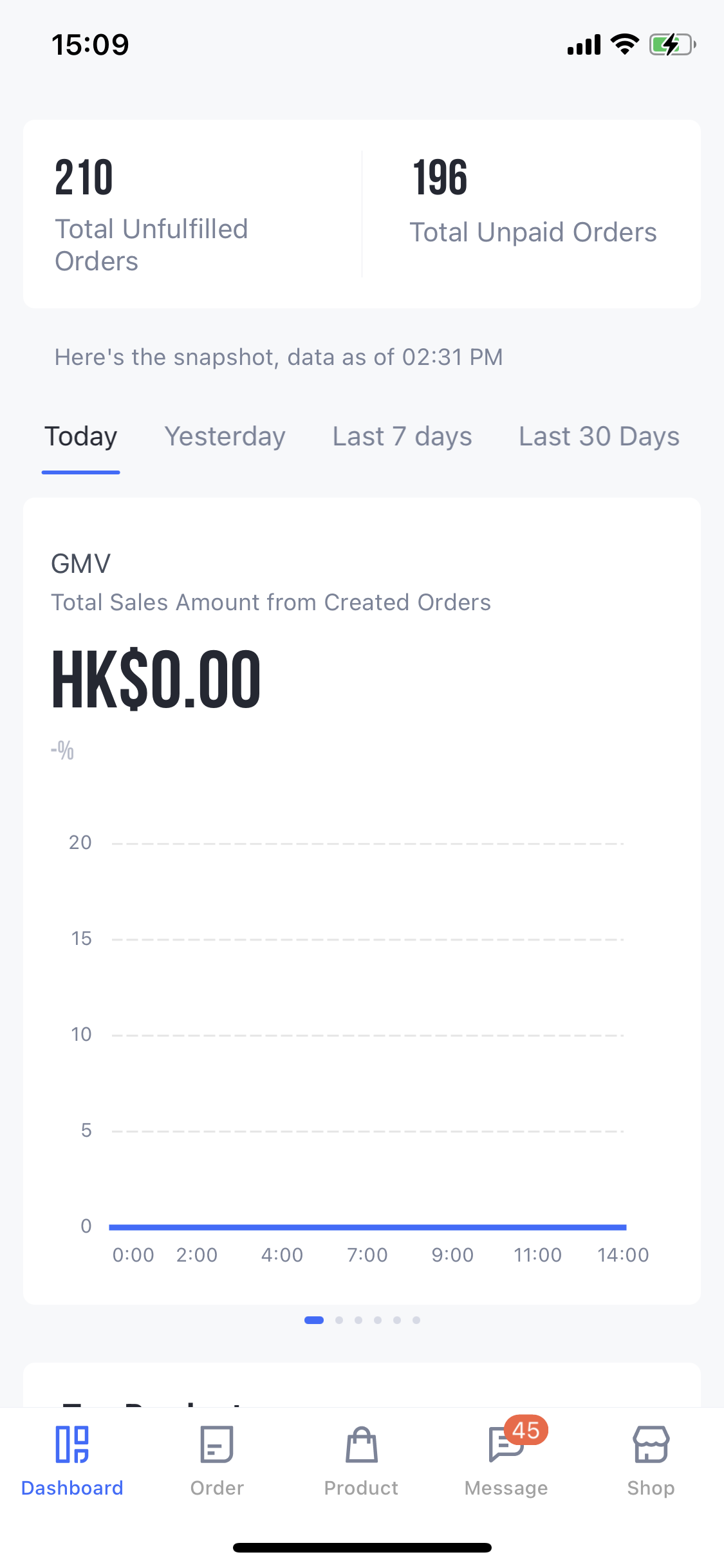Switch to Last 7 days tab
Screen dimensions: 724x1568
click(402, 436)
